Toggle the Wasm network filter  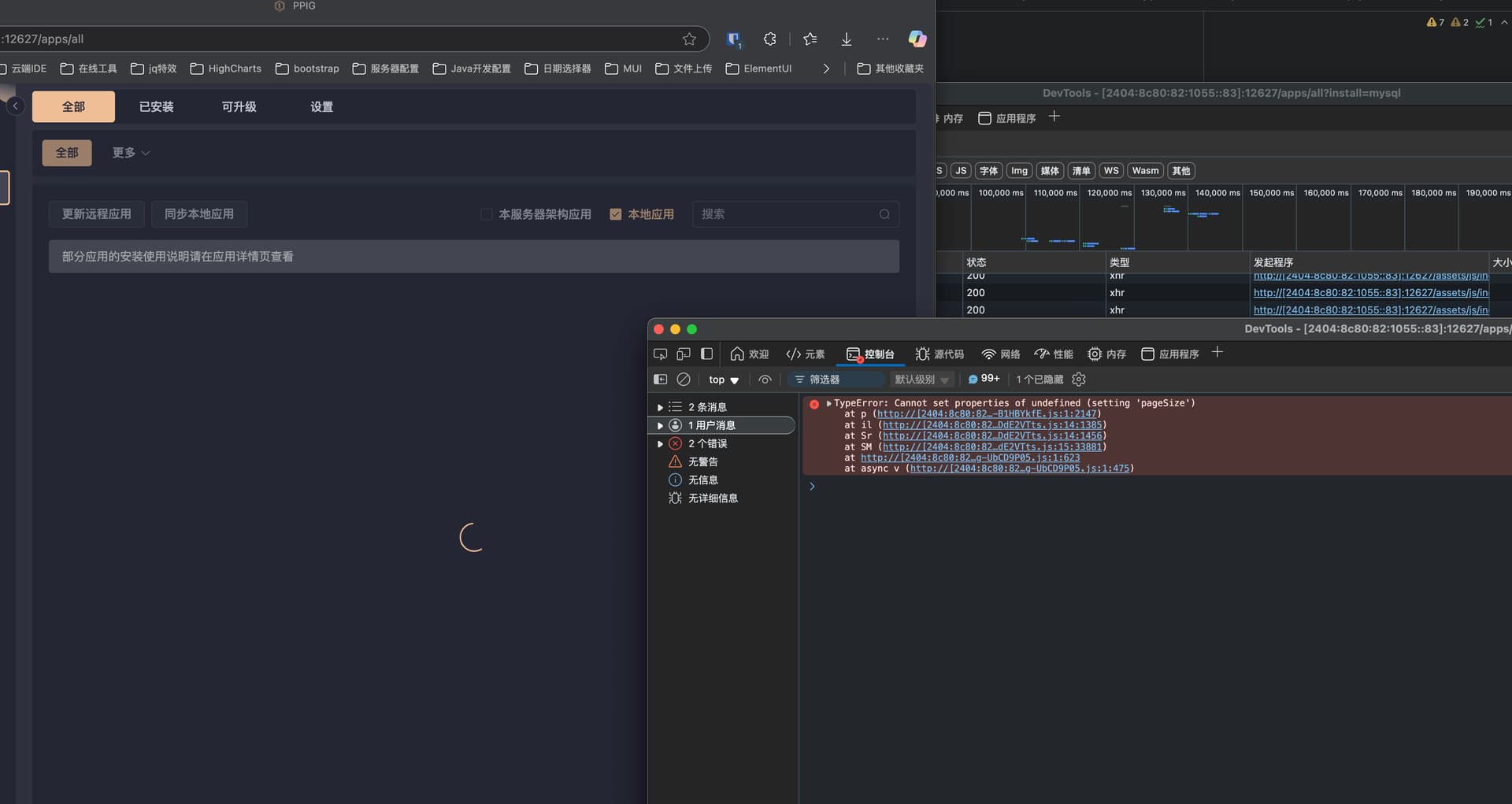(1145, 171)
